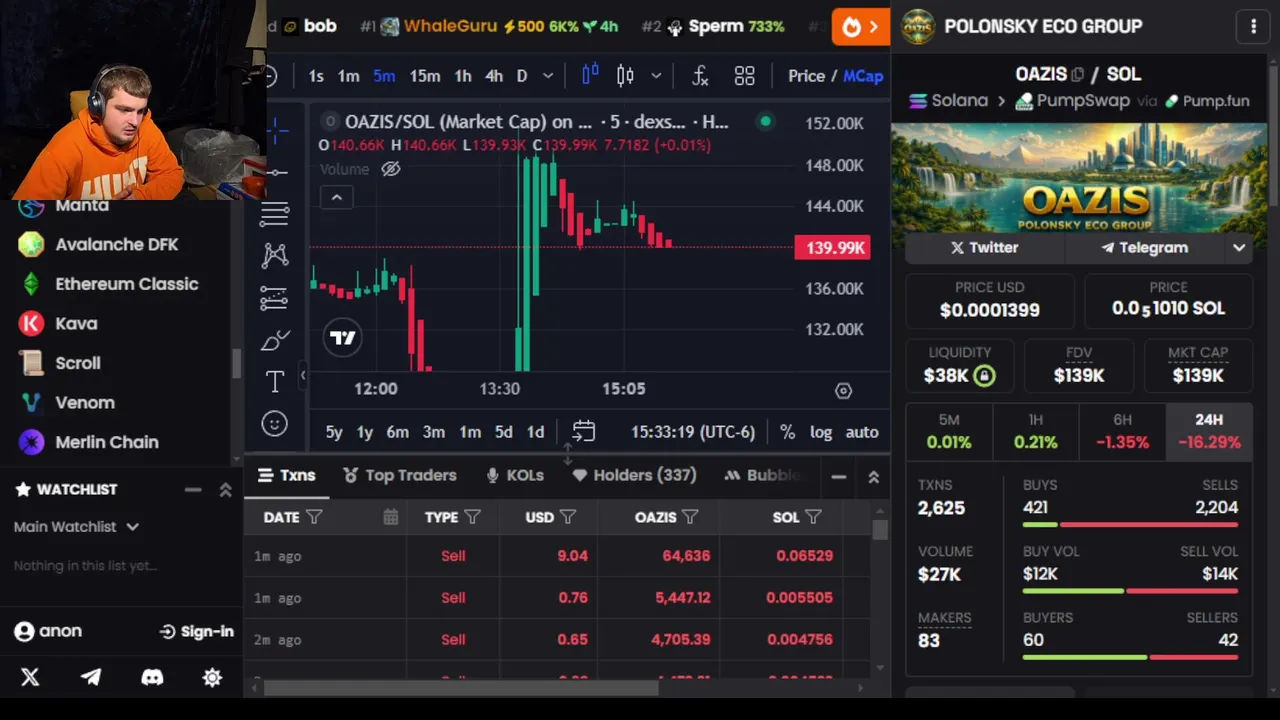This screenshot has height=720, width=1280.
Task: Select the Text annotation tool
Action: click(274, 381)
